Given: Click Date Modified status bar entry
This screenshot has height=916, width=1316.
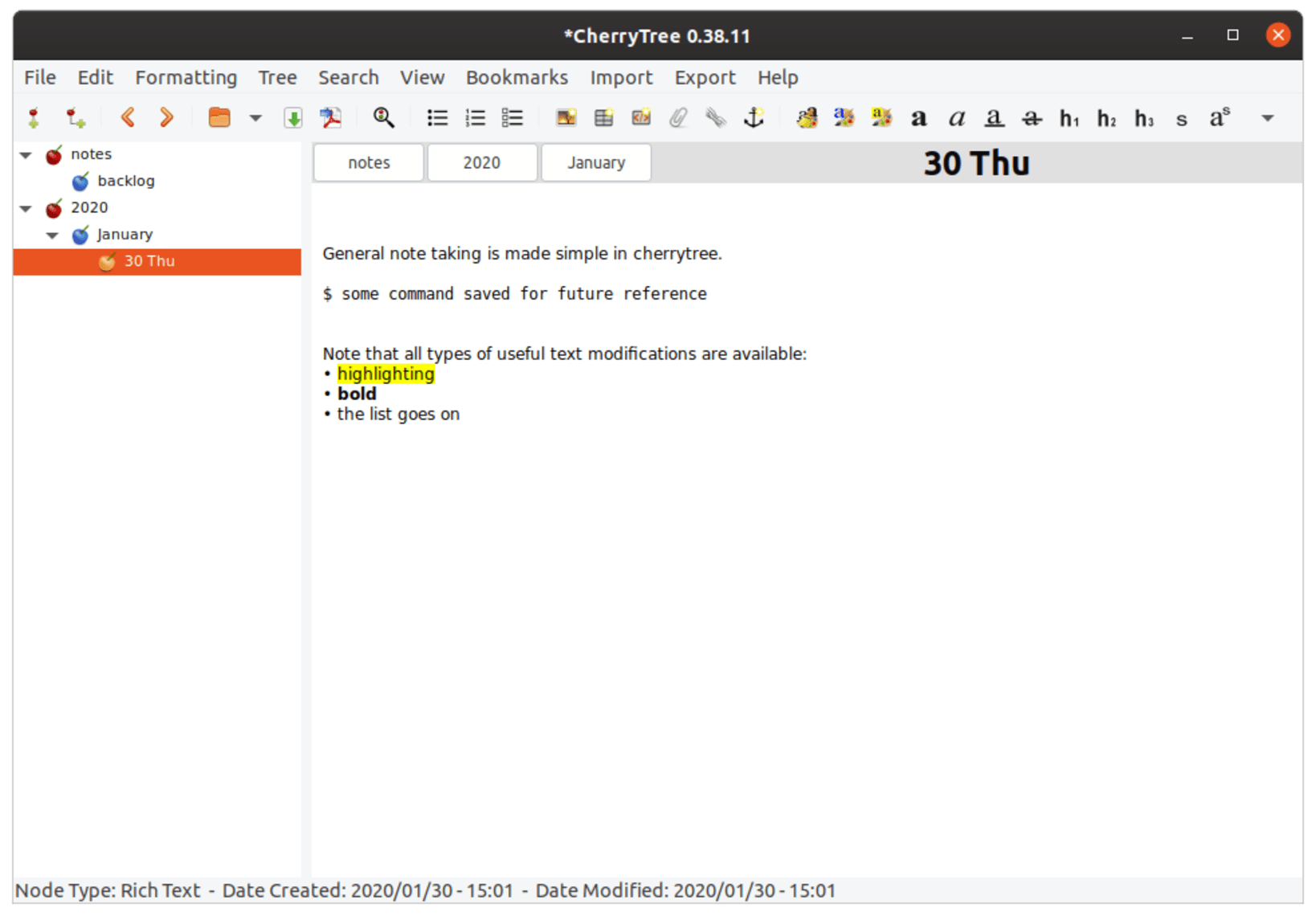Looking at the screenshot, I should [685, 890].
